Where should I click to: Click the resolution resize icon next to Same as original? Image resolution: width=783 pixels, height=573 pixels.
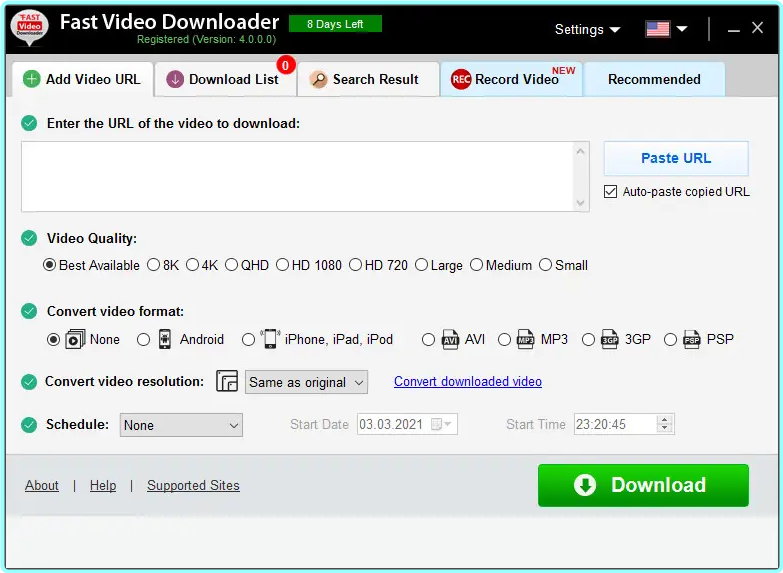tap(227, 381)
